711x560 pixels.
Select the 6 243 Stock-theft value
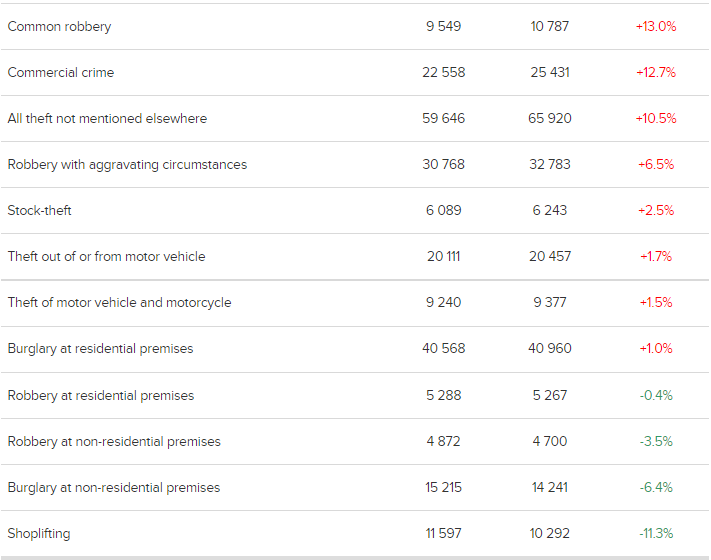pos(550,210)
